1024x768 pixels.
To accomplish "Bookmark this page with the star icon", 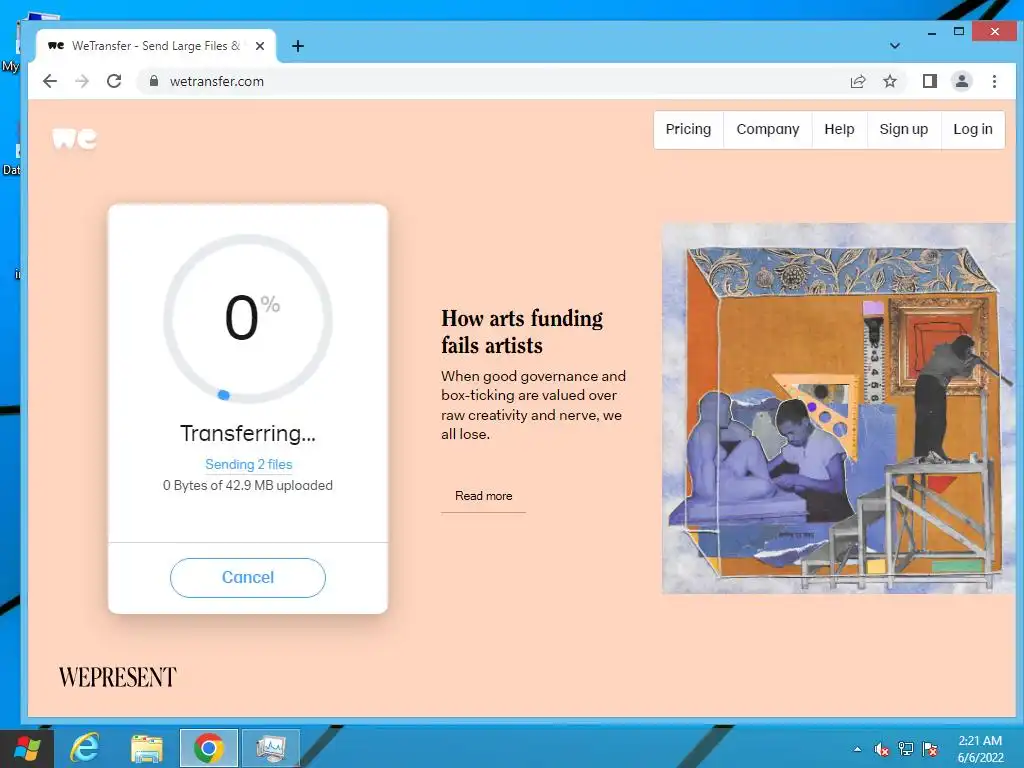I will (x=889, y=81).
